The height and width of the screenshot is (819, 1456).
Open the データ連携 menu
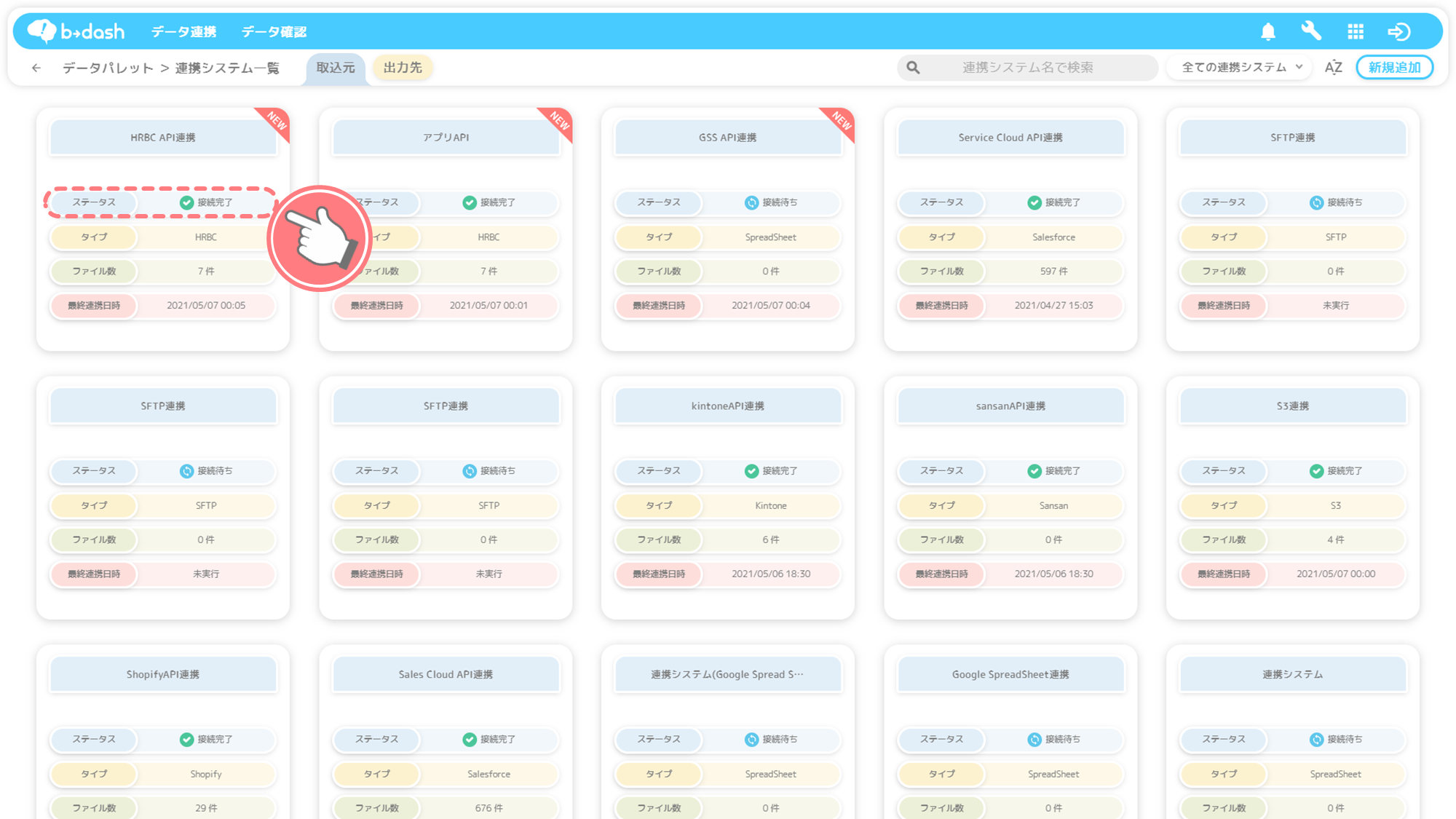pos(183,31)
